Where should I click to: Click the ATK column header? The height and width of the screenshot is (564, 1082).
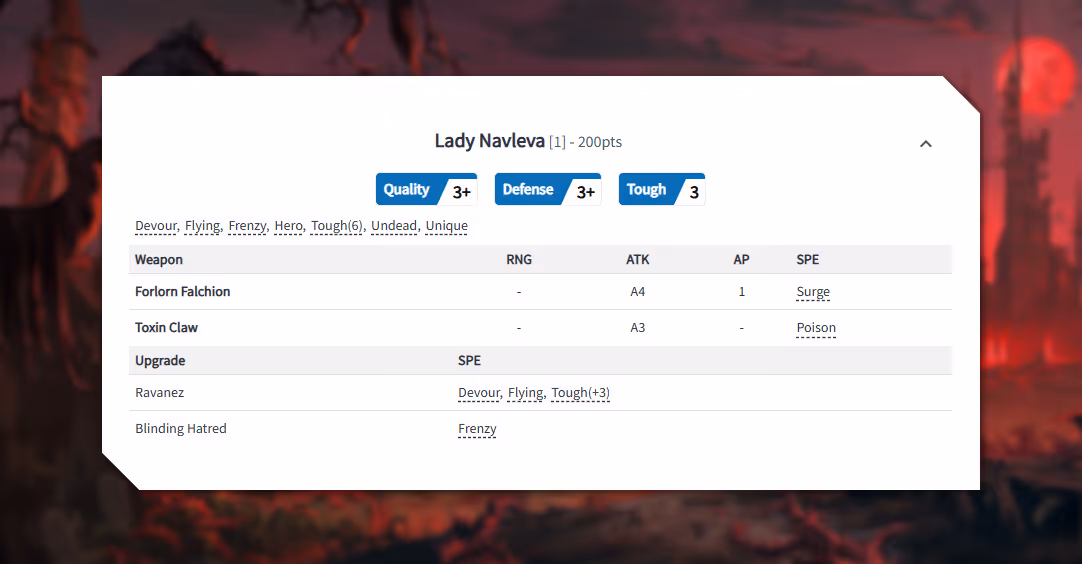(638, 260)
